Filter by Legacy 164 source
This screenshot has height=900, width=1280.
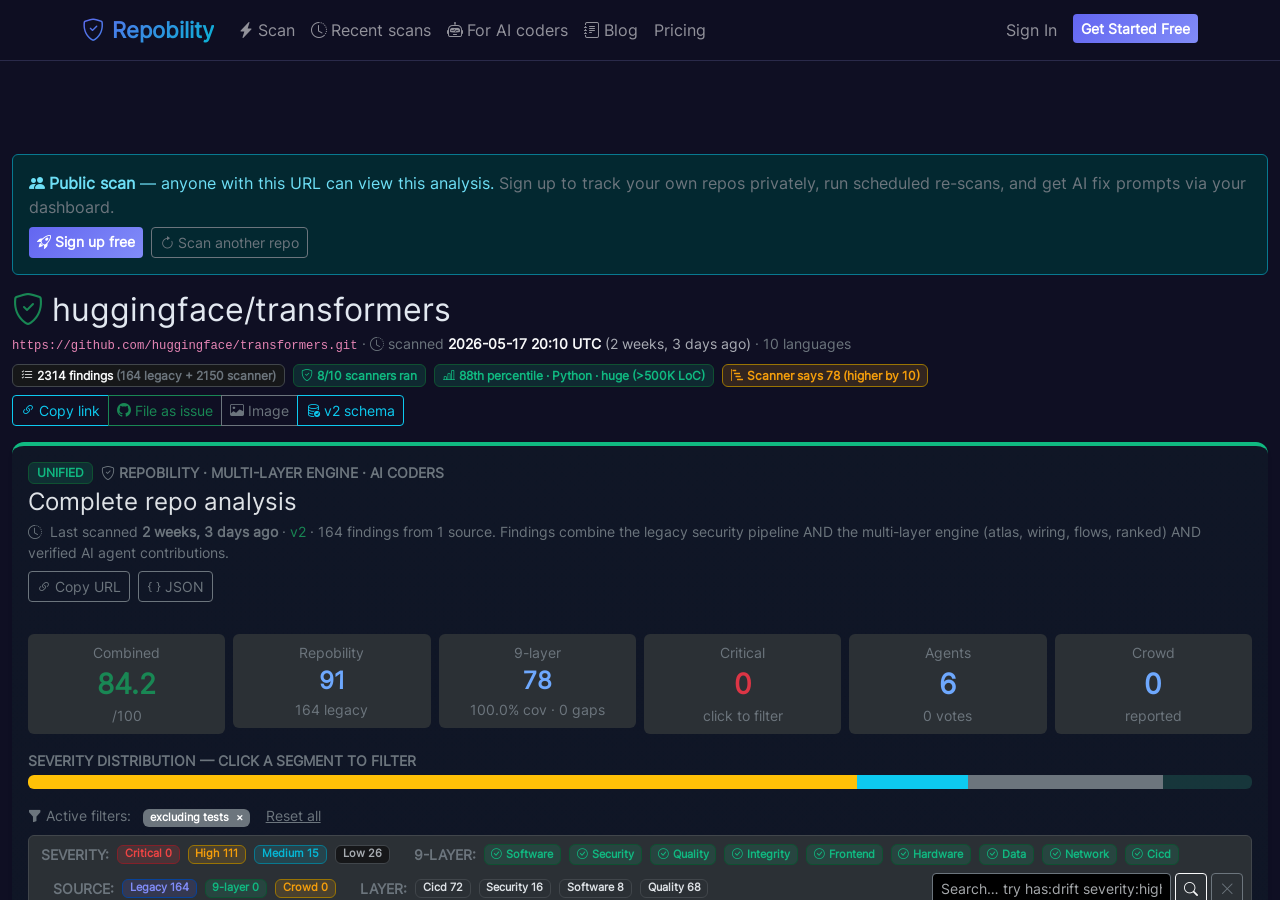click(160, 888)
